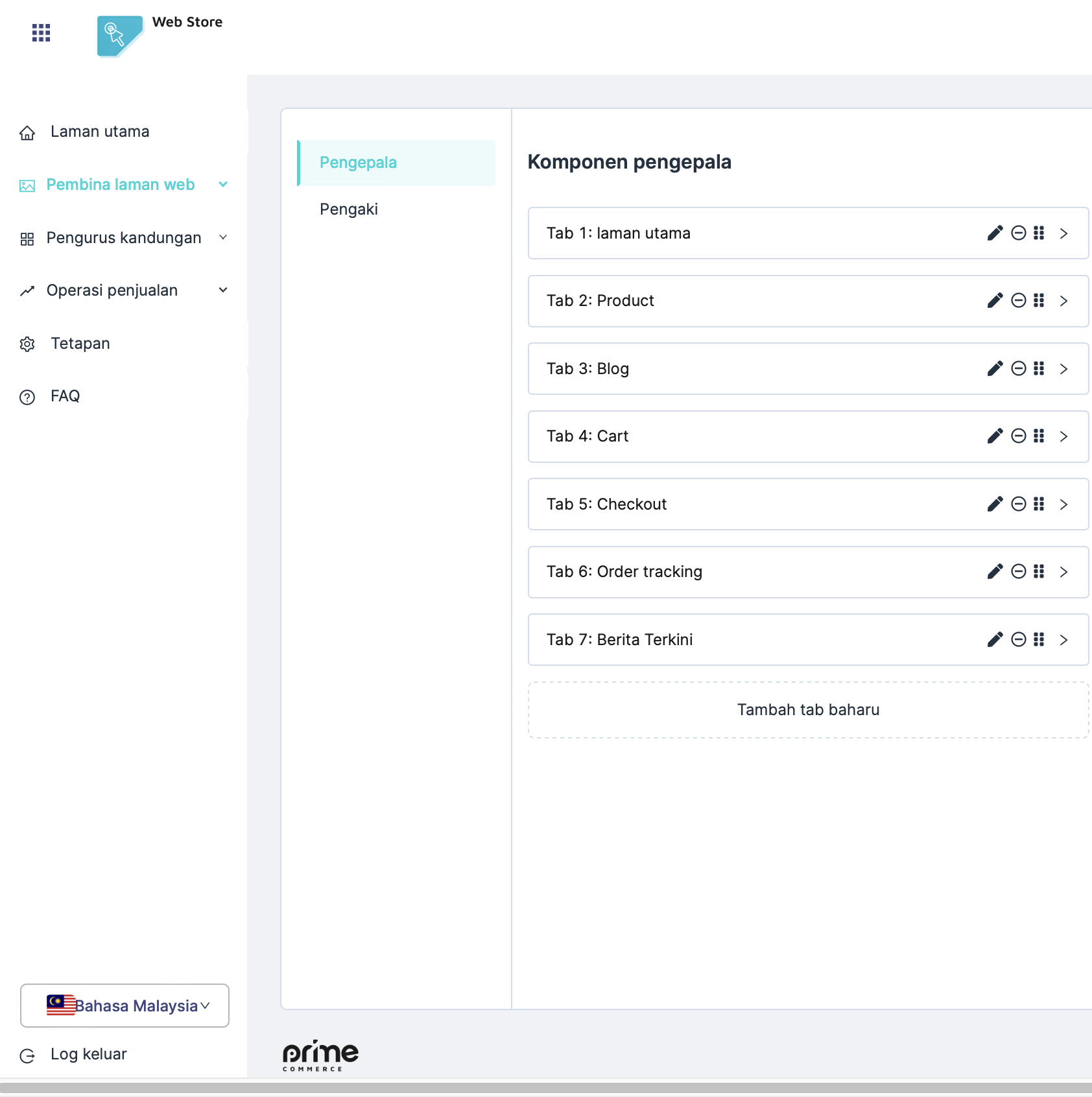Click drag handle icon on Tab 3: Blog
The height and width of the screenshot is (1097, 1092).
pos(1039,369)
